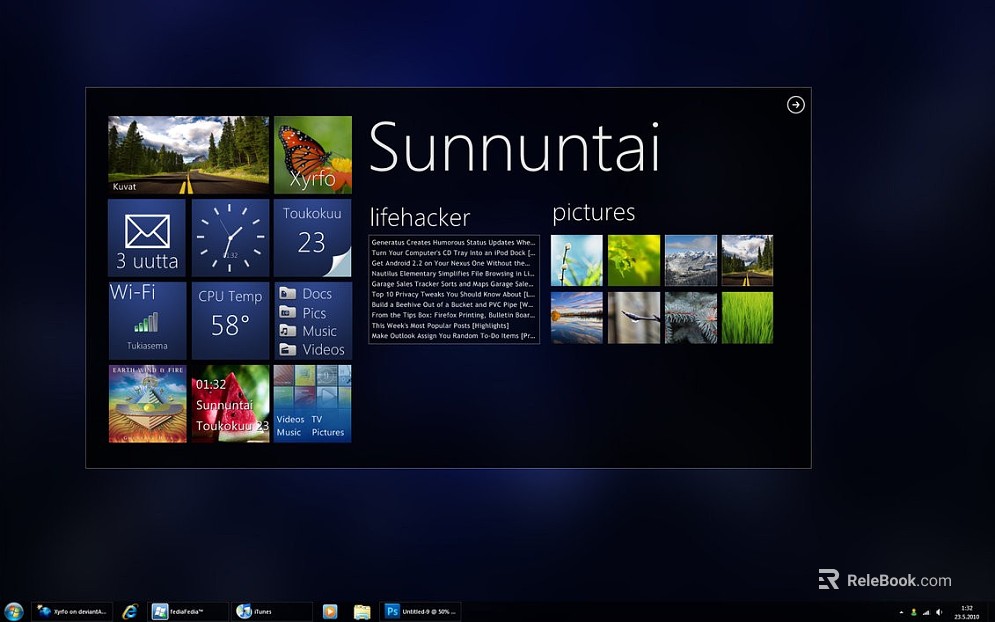
Task: Open 'Get Android 2.2 on Your Nexus One' article
Action: [454, 263]
